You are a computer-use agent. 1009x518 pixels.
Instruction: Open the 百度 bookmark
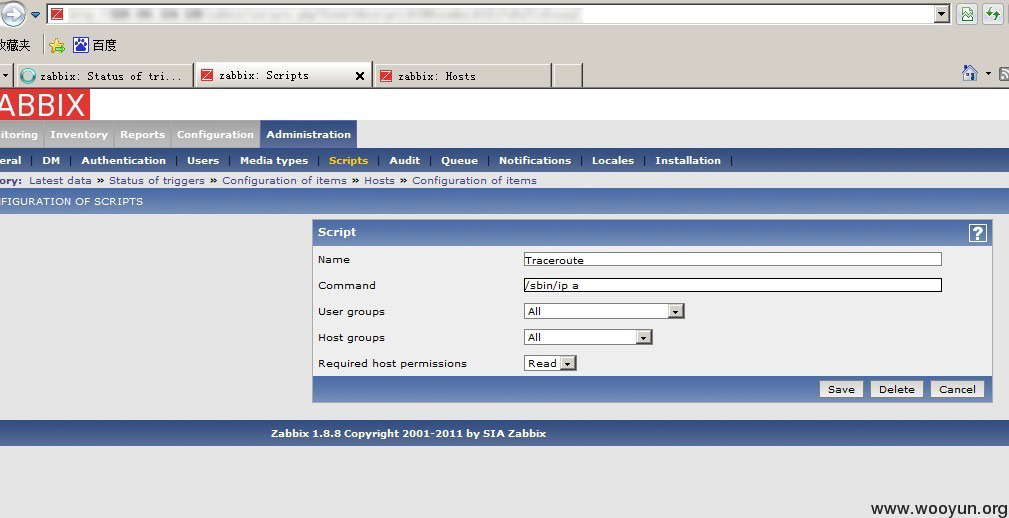tap(95, 45)
